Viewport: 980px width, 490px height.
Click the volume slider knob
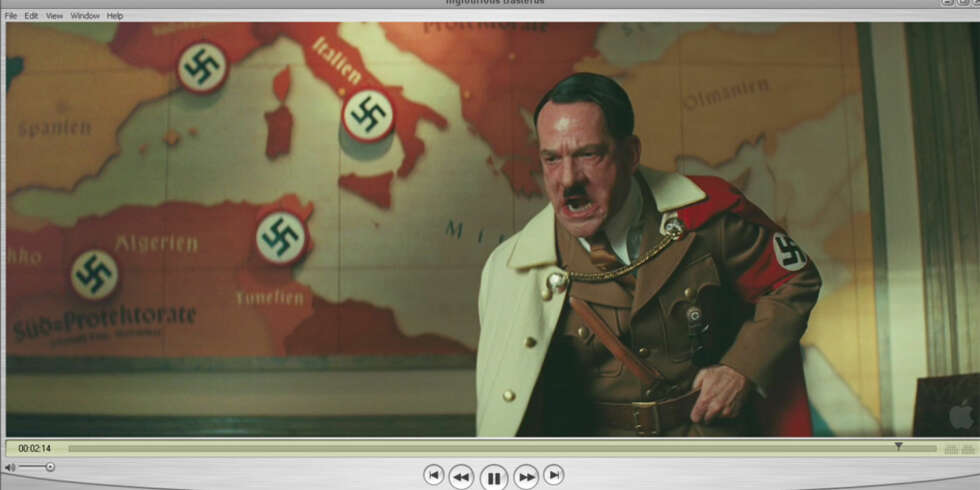click(x=50, y=467)
